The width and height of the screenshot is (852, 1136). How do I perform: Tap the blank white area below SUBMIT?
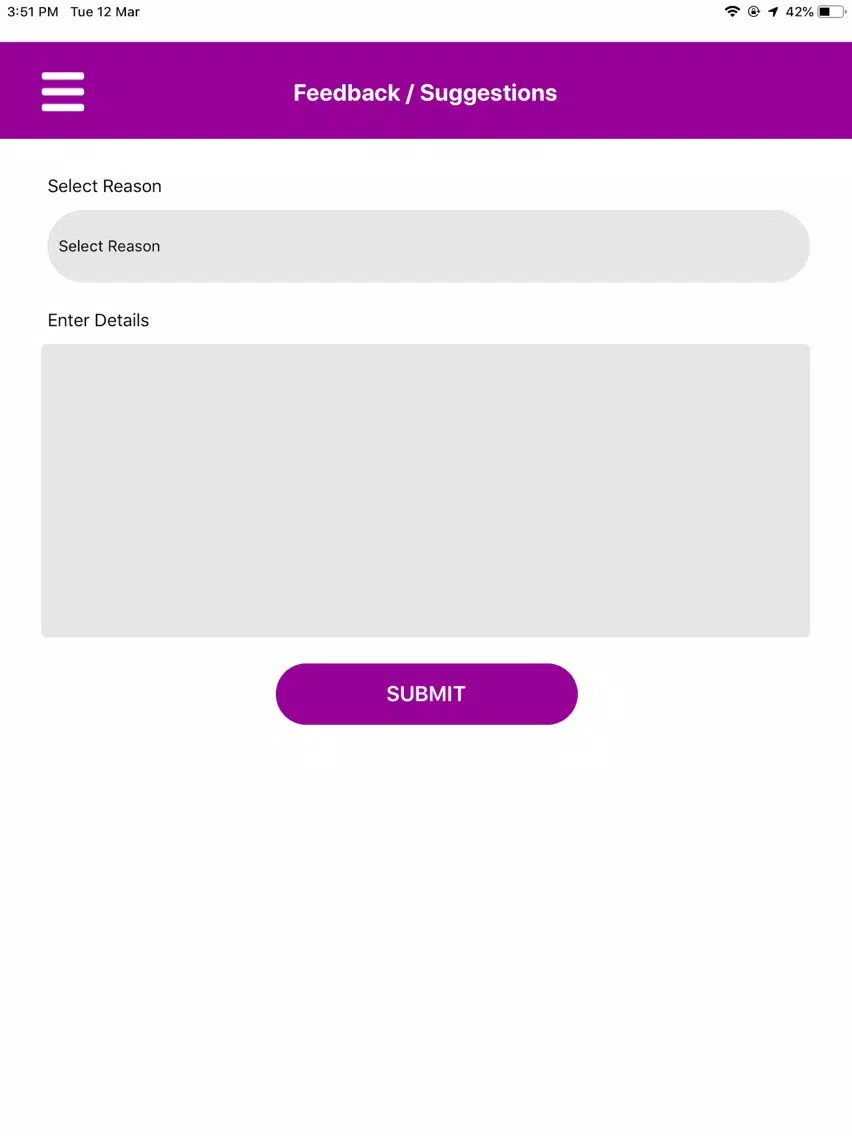coord(426,927)
